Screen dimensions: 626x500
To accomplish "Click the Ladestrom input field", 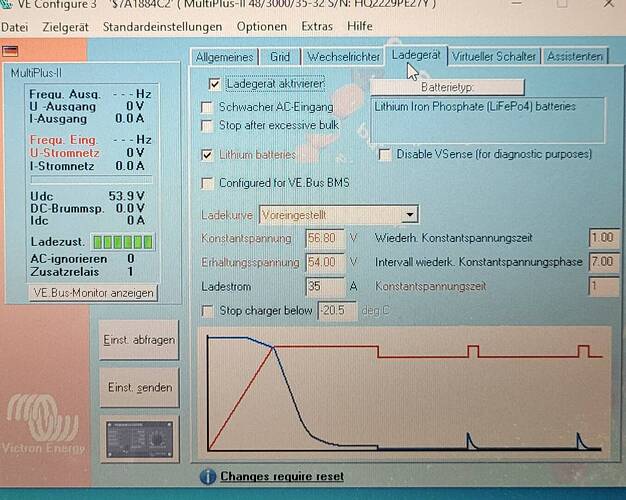I will (325, 286).
